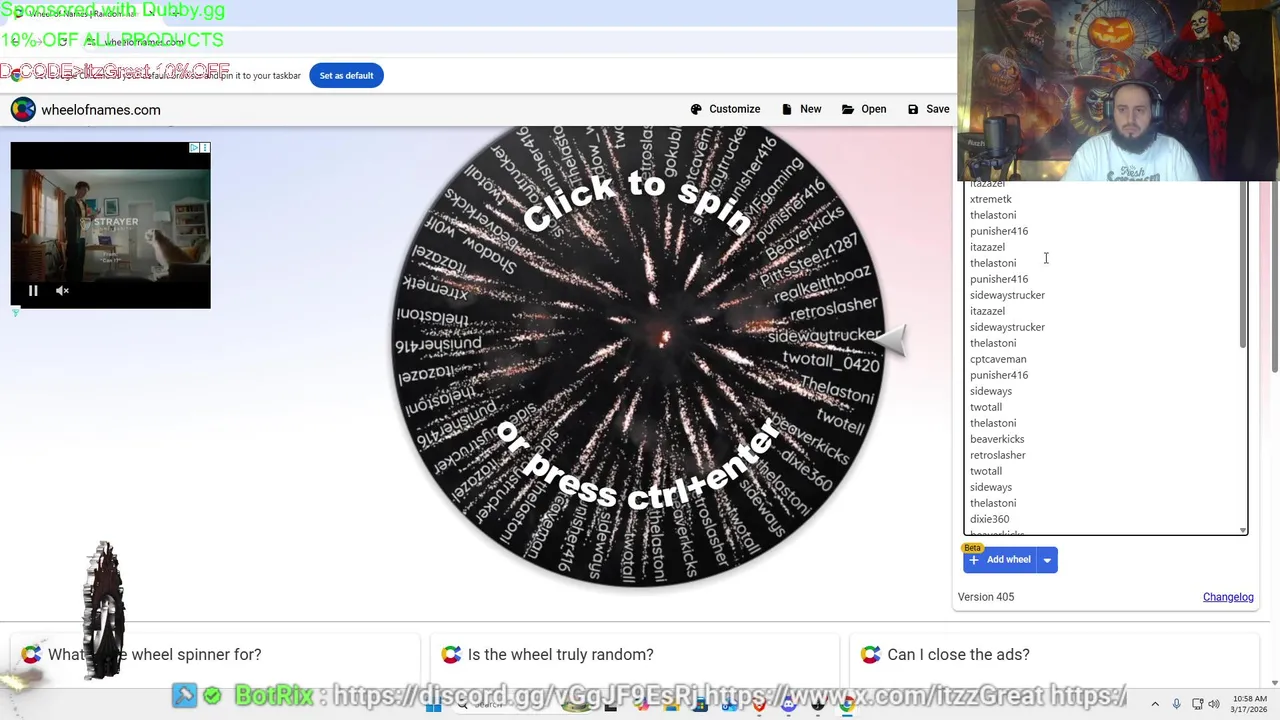The height and width of the screenshot is (720, 1280).
Task: Show hidden system tray icons
Action: (1155, 704)
